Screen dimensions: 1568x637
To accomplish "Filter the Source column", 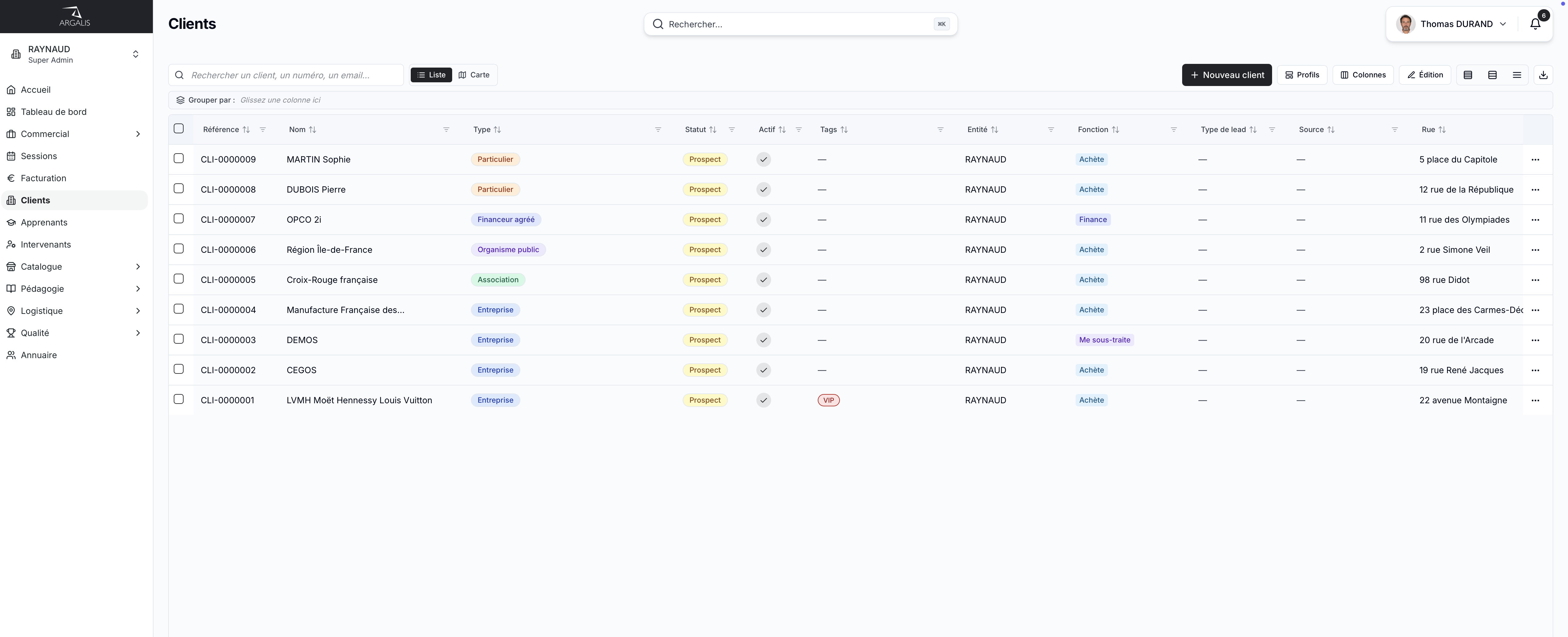I will coord(1395,130).
